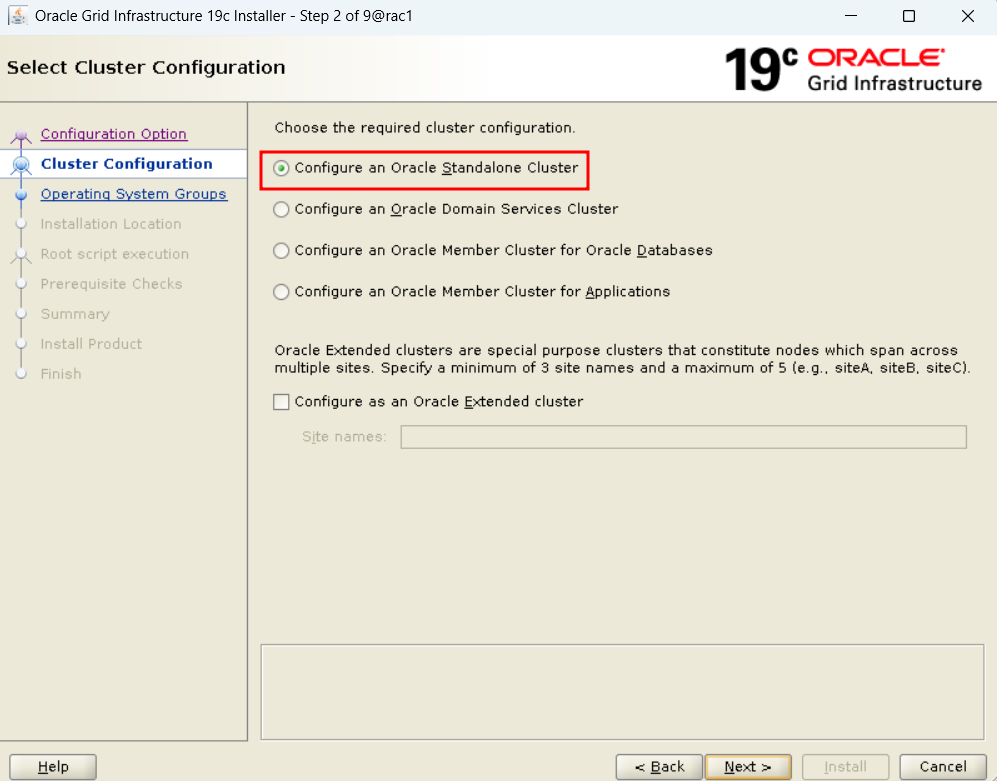Proceed with the Next button
The width and height of the screenshot is (997, 781).
[x=748, y=767]
